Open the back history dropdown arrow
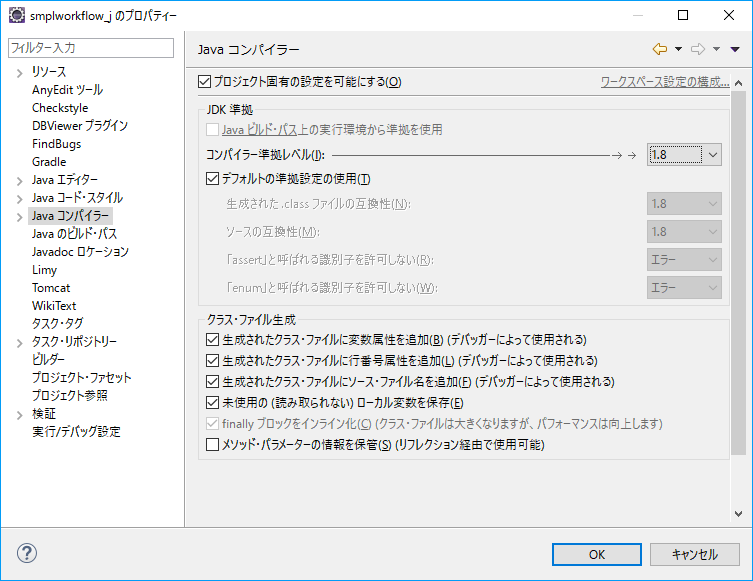Image resolution: width=753 pixels, height=581 pixels. click(x=678, y=49)
